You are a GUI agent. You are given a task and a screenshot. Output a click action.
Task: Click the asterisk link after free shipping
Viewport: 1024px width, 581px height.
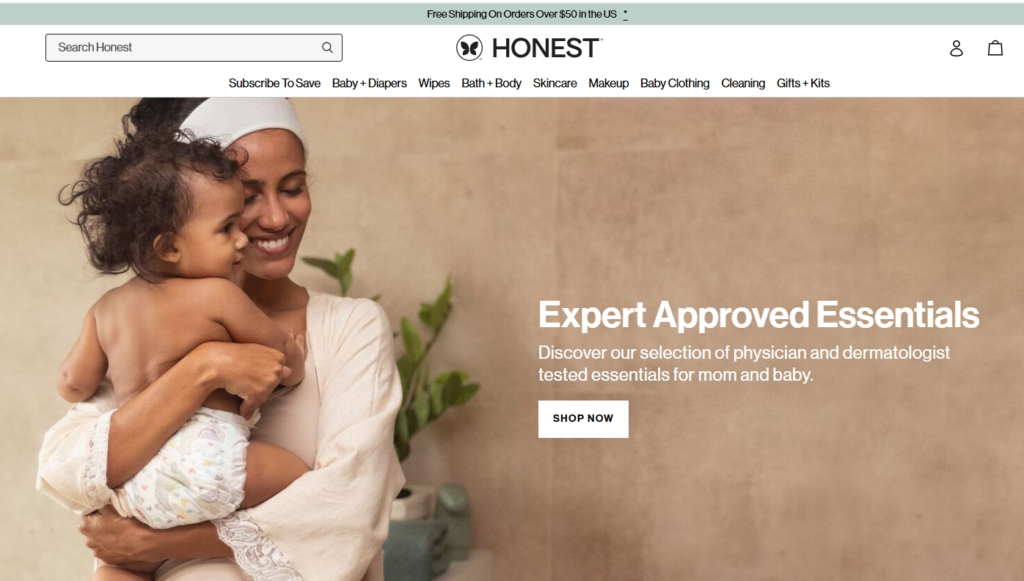point(625,14)
